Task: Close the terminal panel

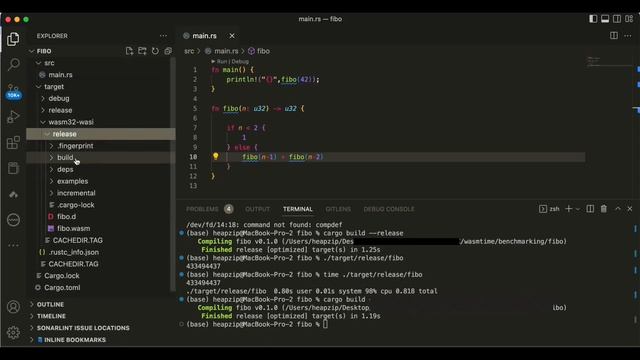Action: tap(630, 209)
